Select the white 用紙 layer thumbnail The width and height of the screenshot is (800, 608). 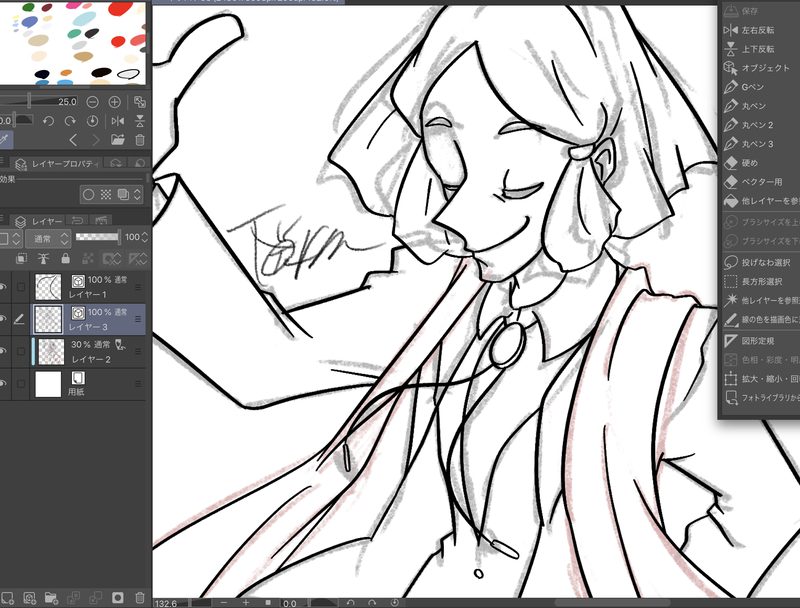pos(48,384)
